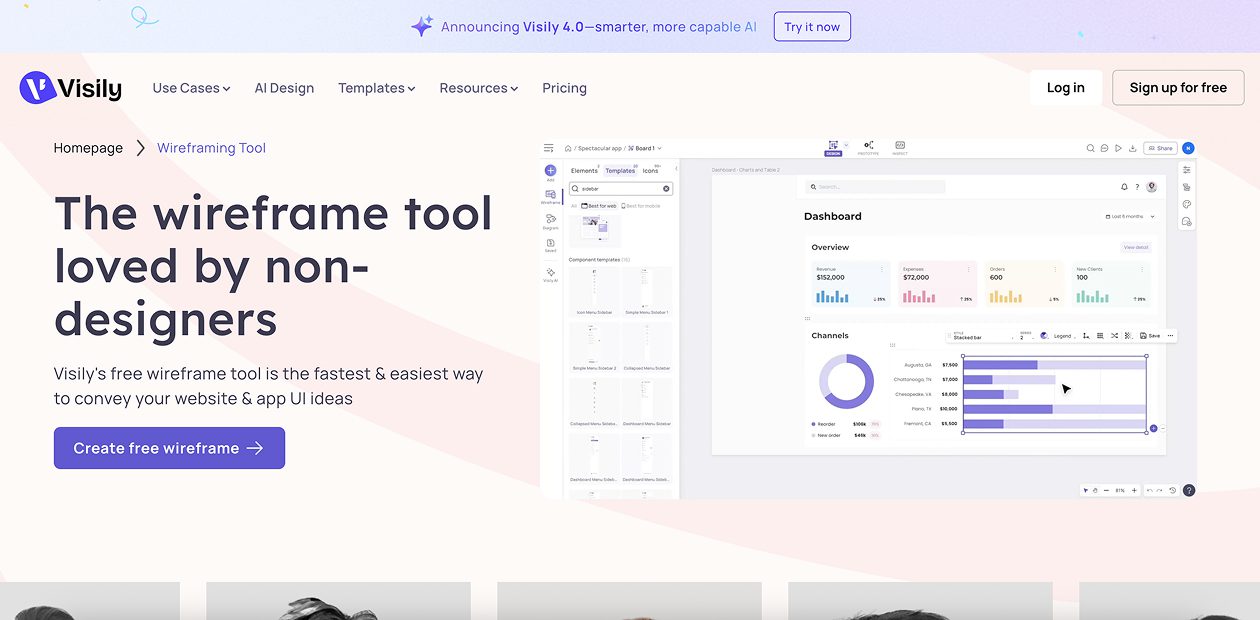
Task: Click the undo icon in bottom canvas toolbar
Action: [x=1150, y=490]
